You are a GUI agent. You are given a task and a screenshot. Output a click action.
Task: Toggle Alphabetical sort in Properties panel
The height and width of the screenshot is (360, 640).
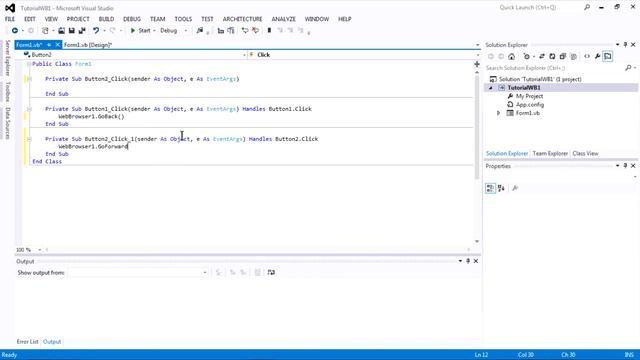point(501,188)
